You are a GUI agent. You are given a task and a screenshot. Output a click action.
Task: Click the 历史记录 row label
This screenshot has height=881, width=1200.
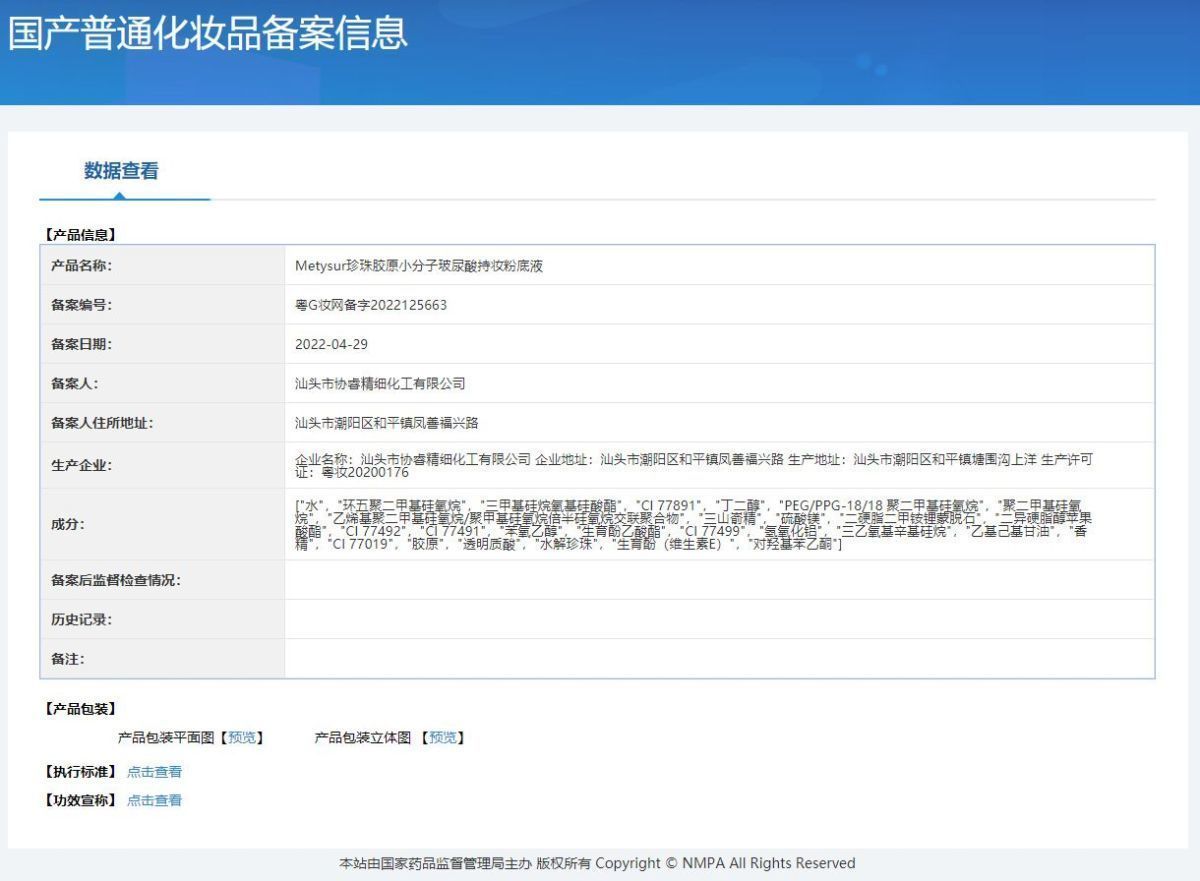pyautogui.click(x=81, y=619)
